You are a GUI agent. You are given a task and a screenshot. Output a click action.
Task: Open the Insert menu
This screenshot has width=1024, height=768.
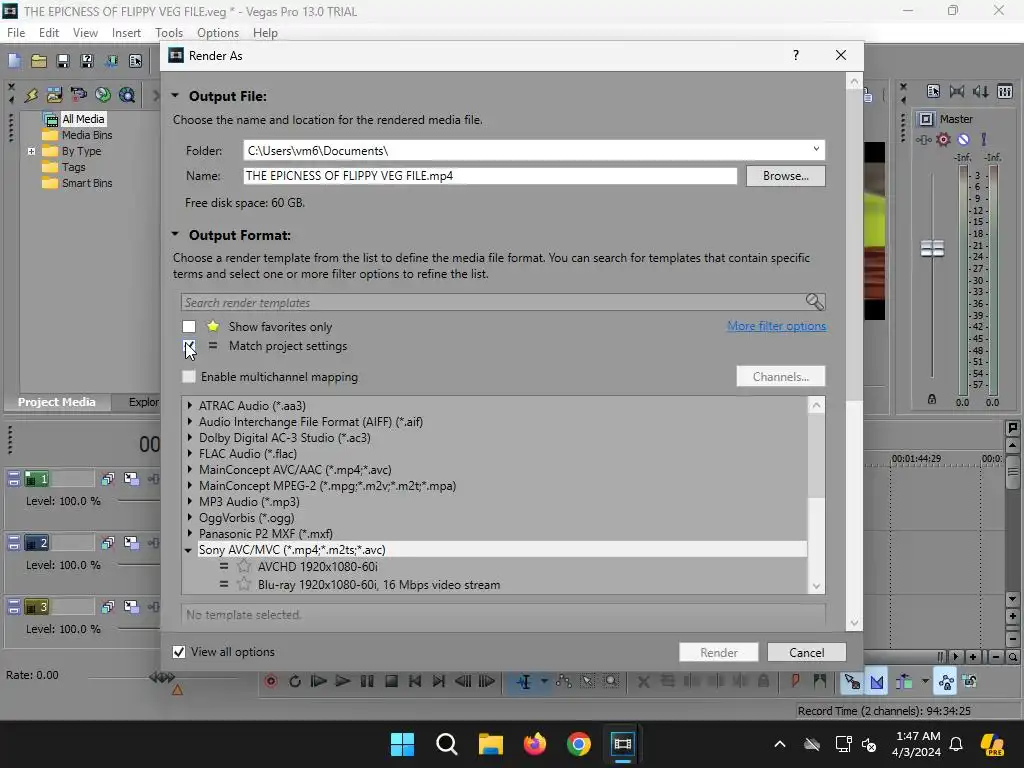(126, 33)
